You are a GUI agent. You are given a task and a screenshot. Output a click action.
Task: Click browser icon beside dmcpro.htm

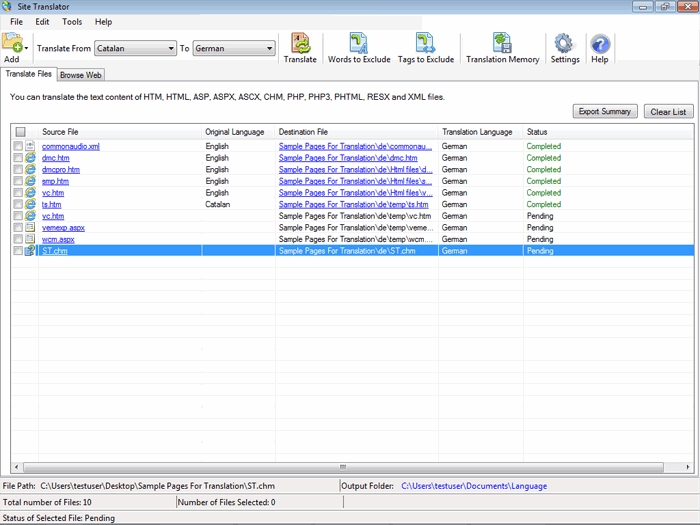point(30,169)
